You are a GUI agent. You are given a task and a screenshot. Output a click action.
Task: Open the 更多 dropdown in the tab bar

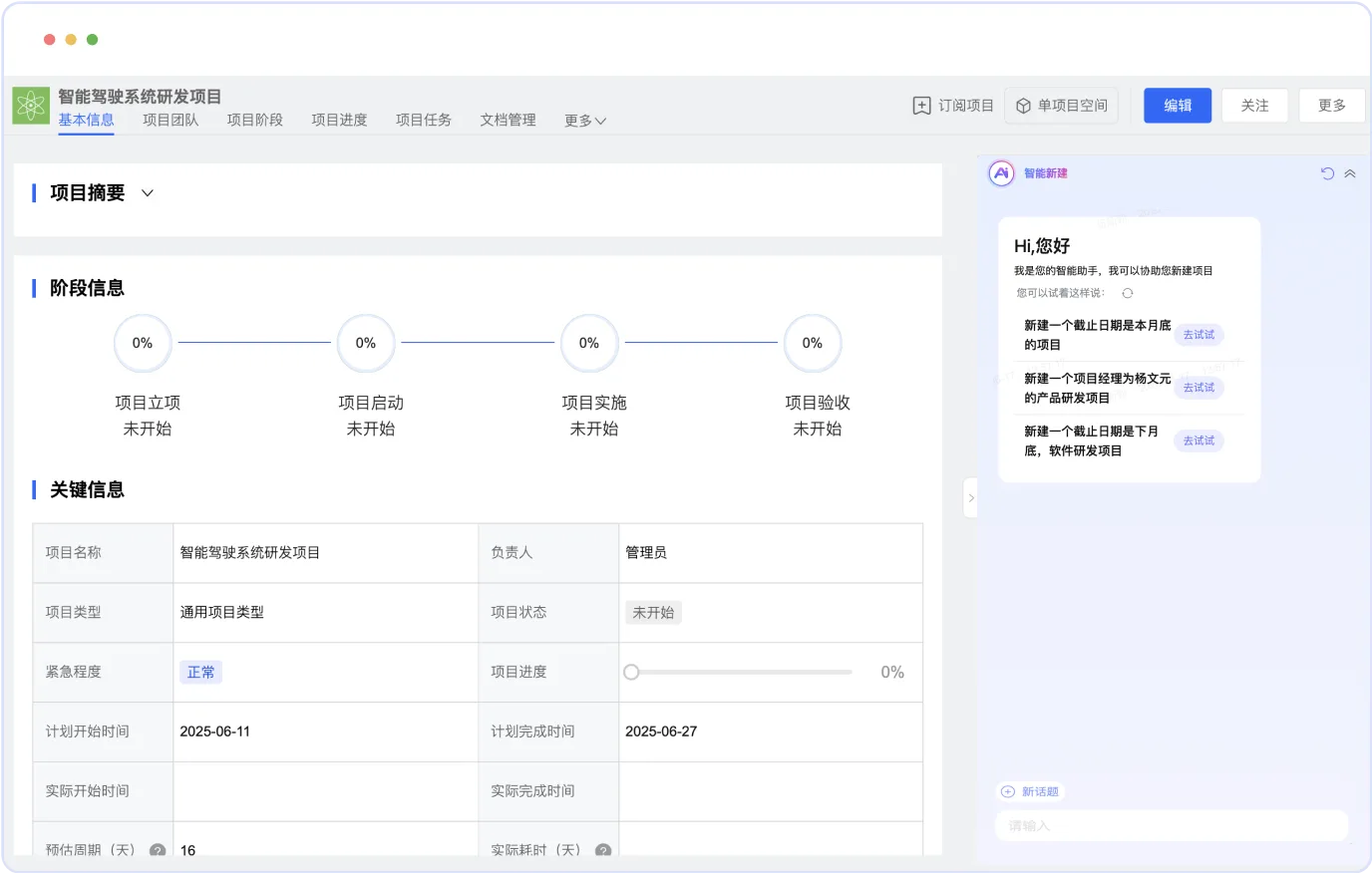pos(585,121)
